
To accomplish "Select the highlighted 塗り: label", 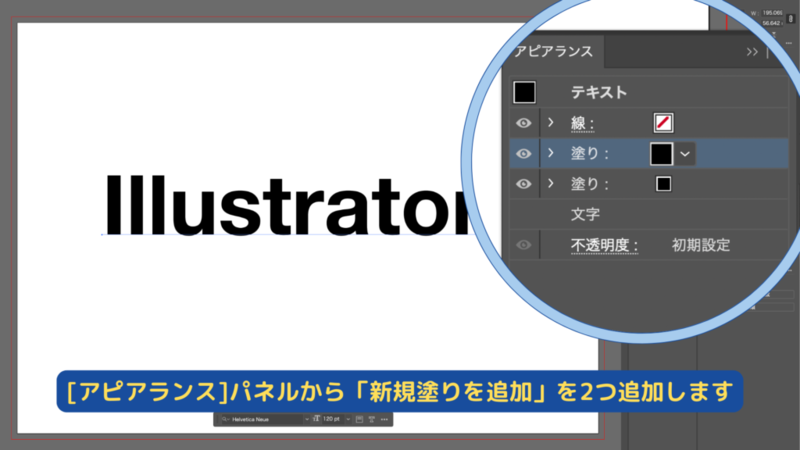I will pos(590,154).
